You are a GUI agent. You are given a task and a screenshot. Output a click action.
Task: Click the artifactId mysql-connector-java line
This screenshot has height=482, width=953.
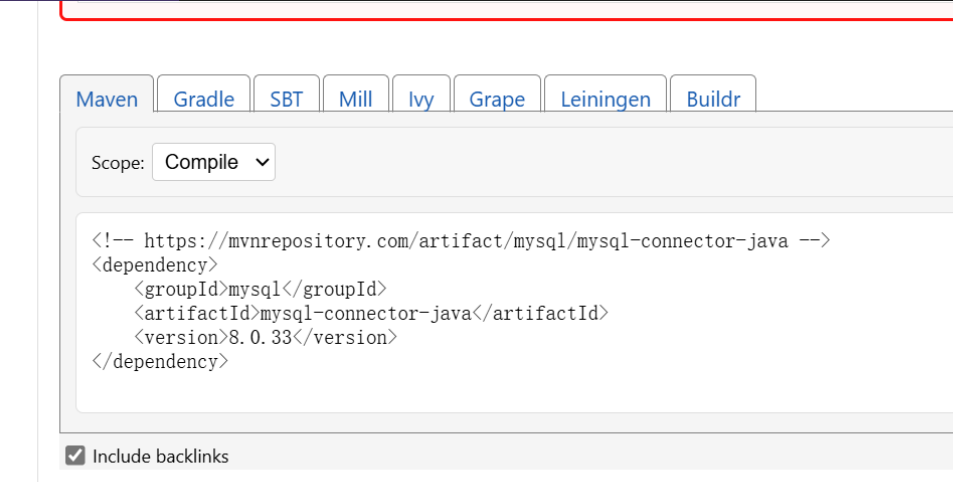[371, 313]
